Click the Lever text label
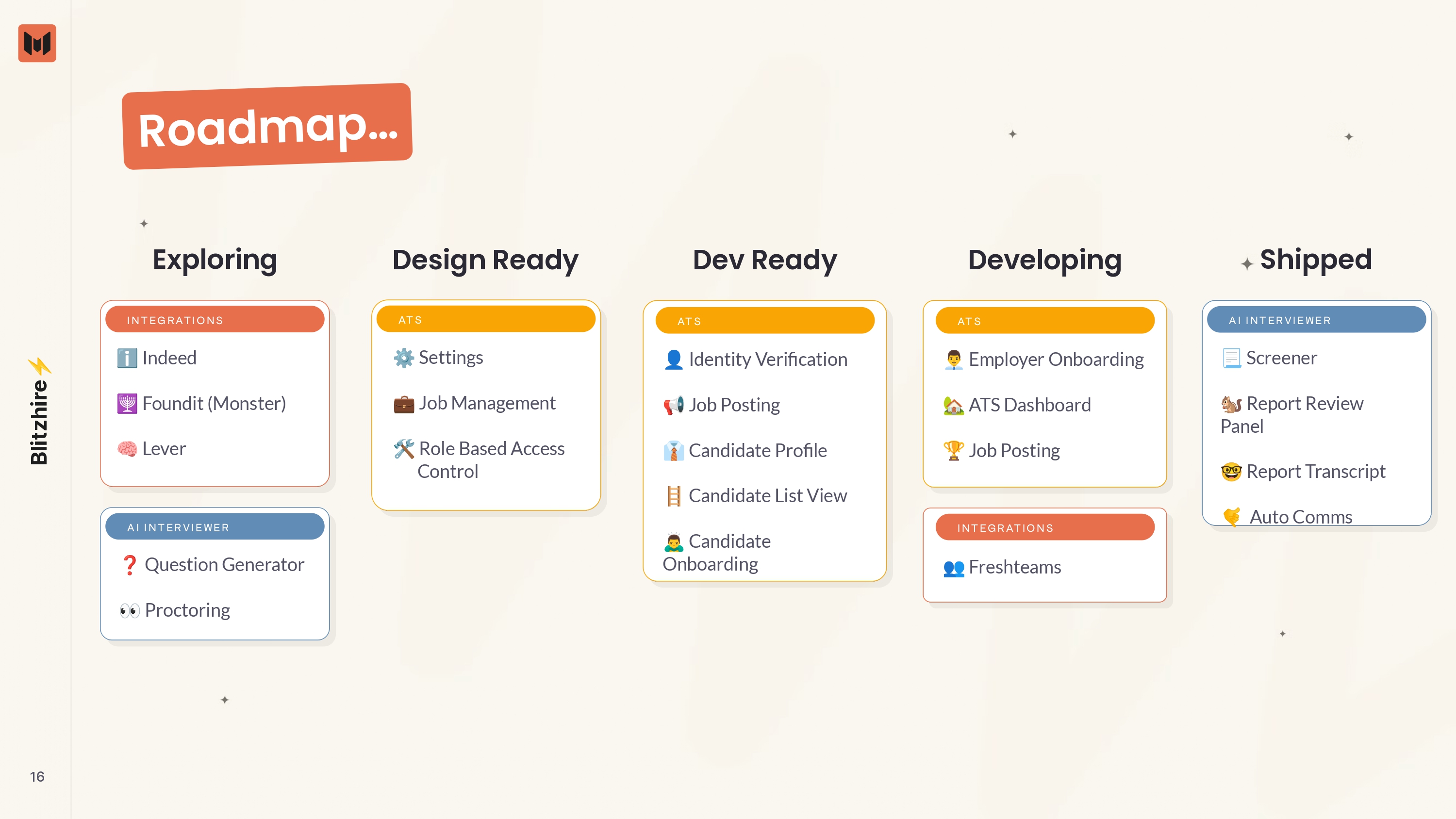The width and height of the screenshot is (1456, 819). coord(164,449)
